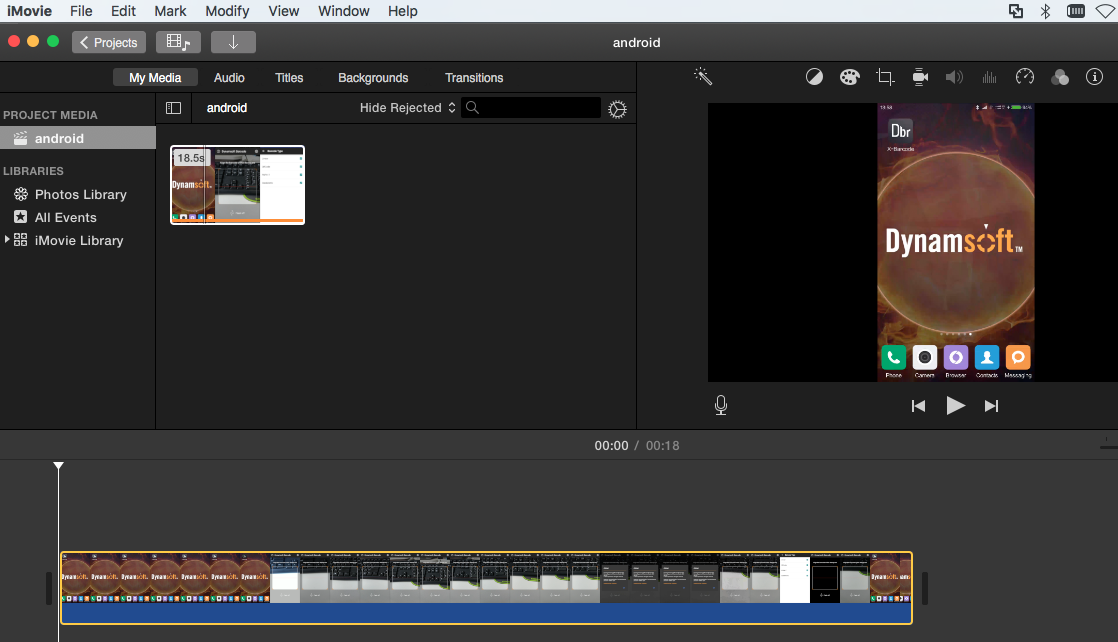The width and height of the screenshot is (1118, 642).
Task: Open the video stabilization camera icon
Action: coord(920,77)
